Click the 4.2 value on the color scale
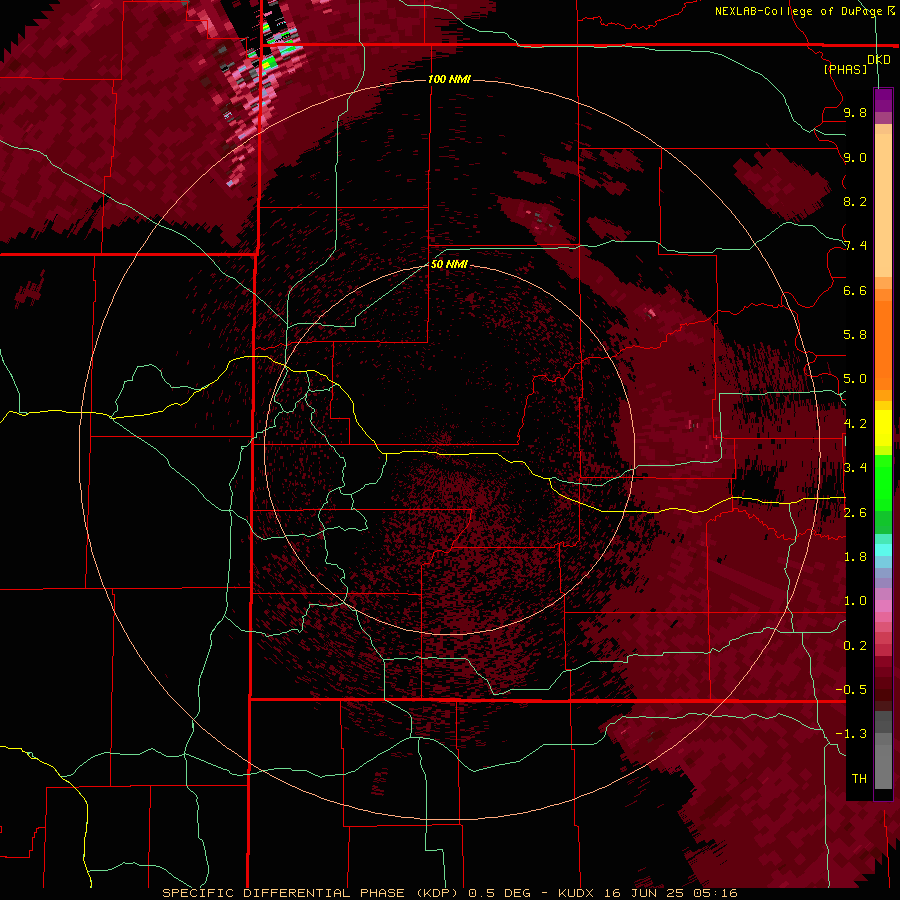The height and width of the screenshot is (900, 900). pos(855,424)
